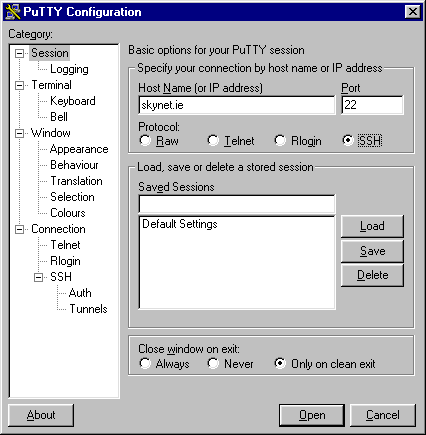Open the Logging category
Viewport: 426px width, 435px height.
click(69, 69)
